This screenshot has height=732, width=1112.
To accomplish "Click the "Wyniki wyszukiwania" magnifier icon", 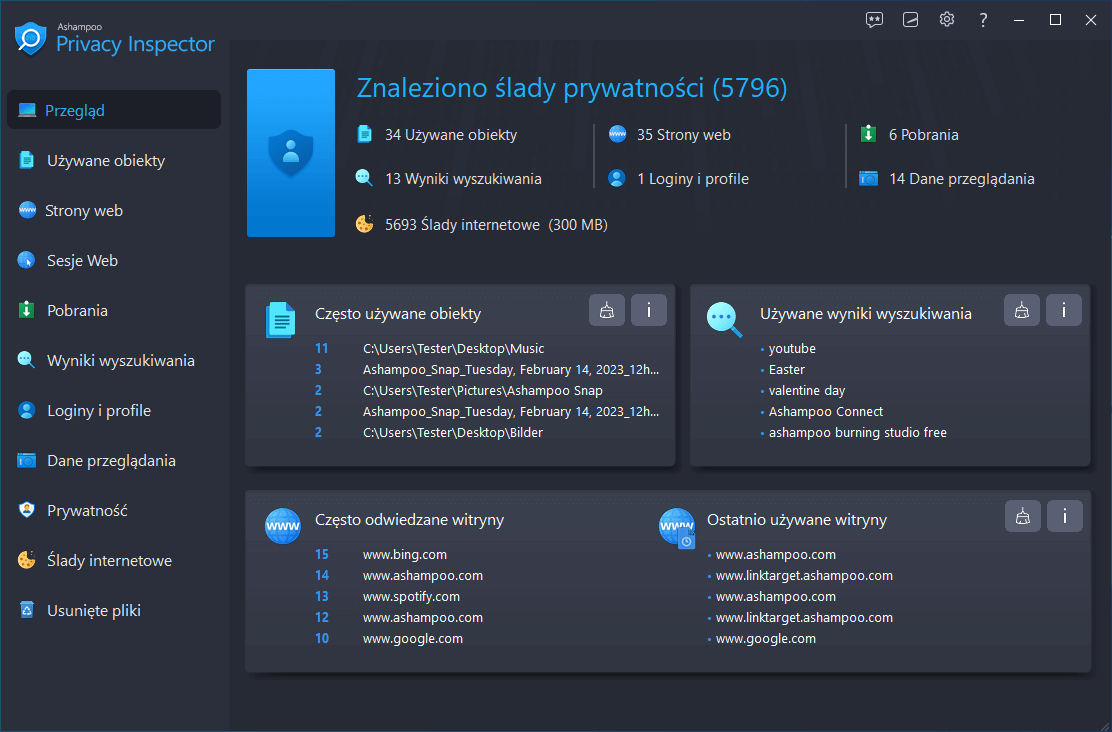I will [26, 360].
